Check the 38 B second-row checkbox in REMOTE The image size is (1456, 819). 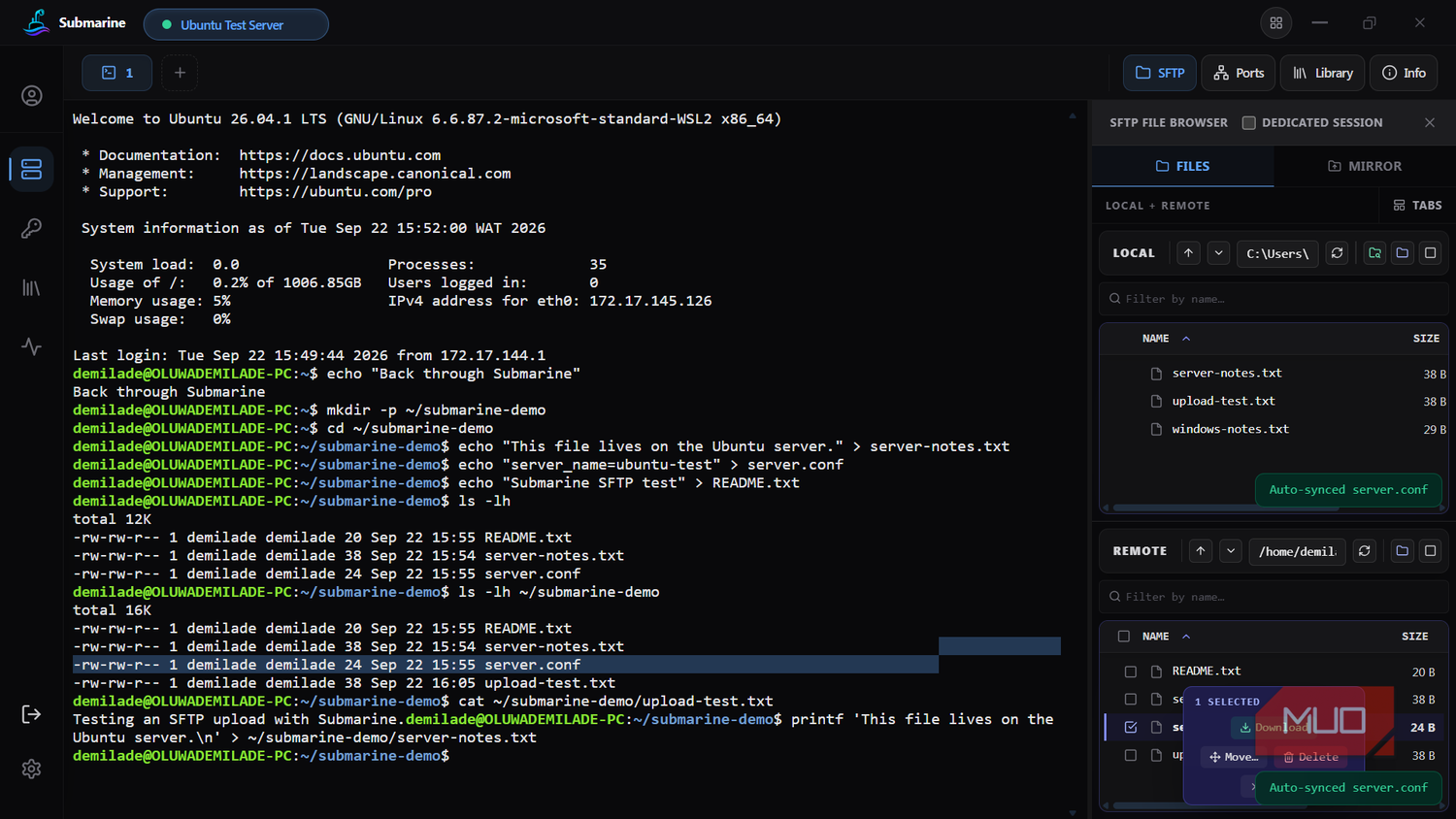pos(1131,700)
